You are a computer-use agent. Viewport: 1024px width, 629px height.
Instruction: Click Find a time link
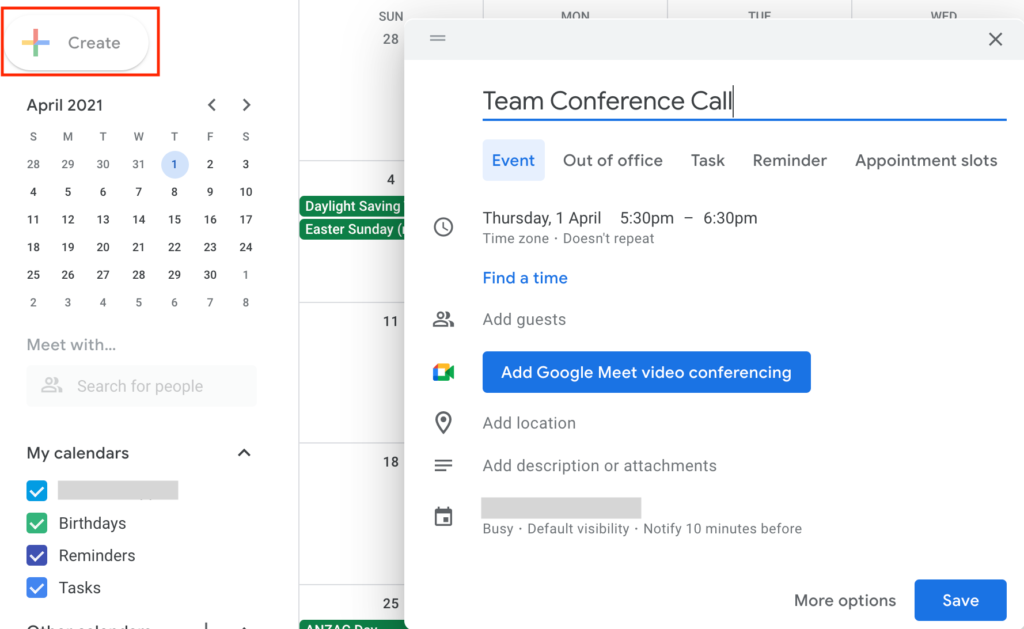(x=525, y=278)
